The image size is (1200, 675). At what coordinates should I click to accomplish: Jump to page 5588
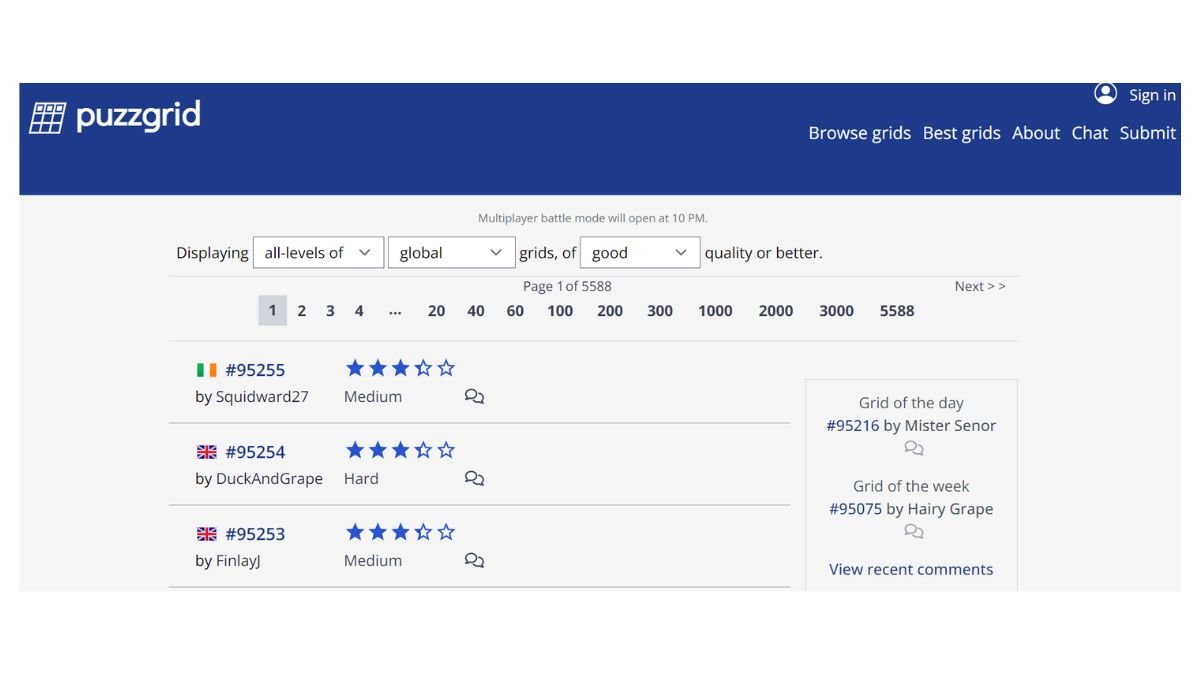click(897, 311)
